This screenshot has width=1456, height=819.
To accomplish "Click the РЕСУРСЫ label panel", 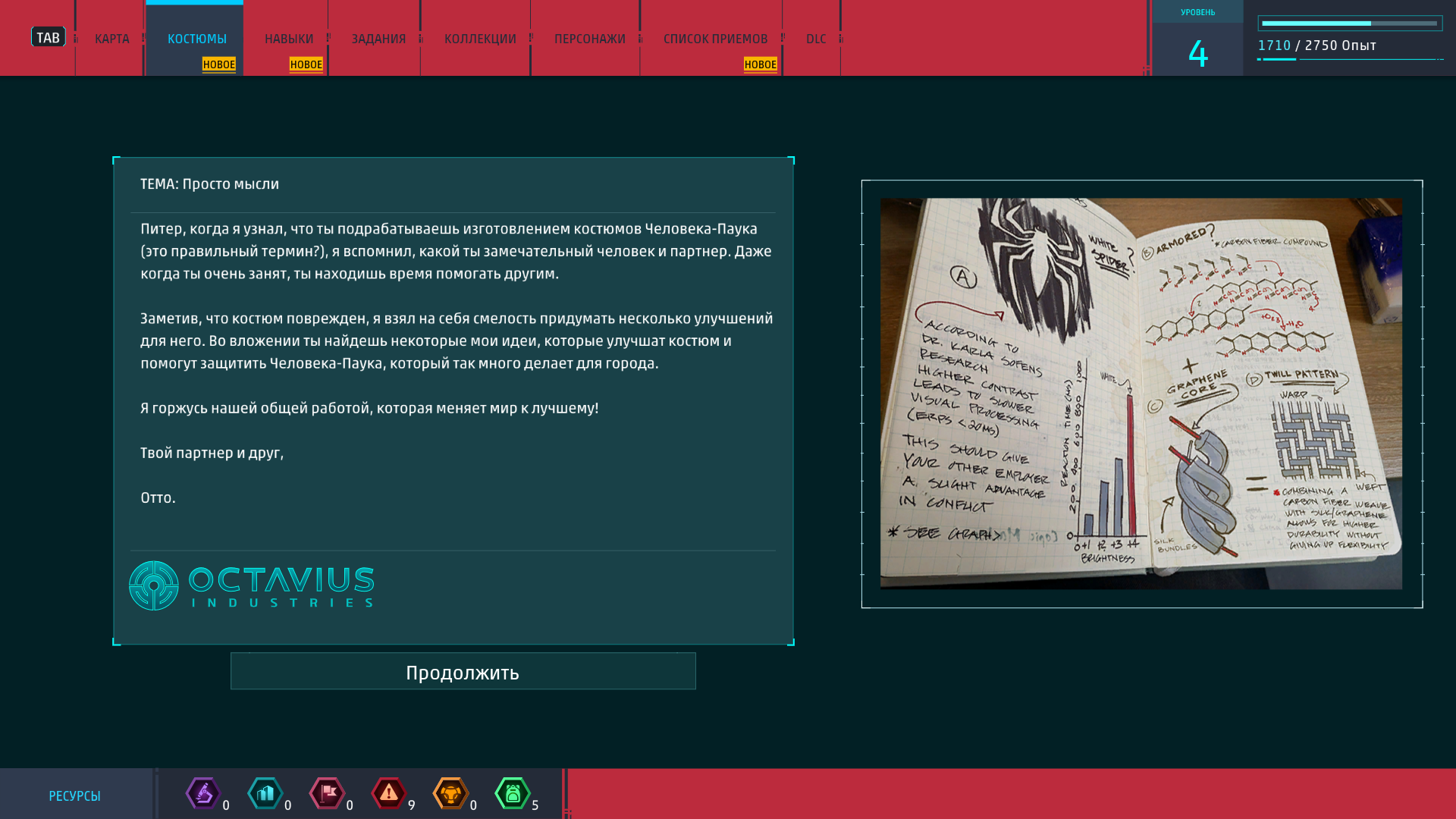I will pyautogui.click(x=75, y=795).
